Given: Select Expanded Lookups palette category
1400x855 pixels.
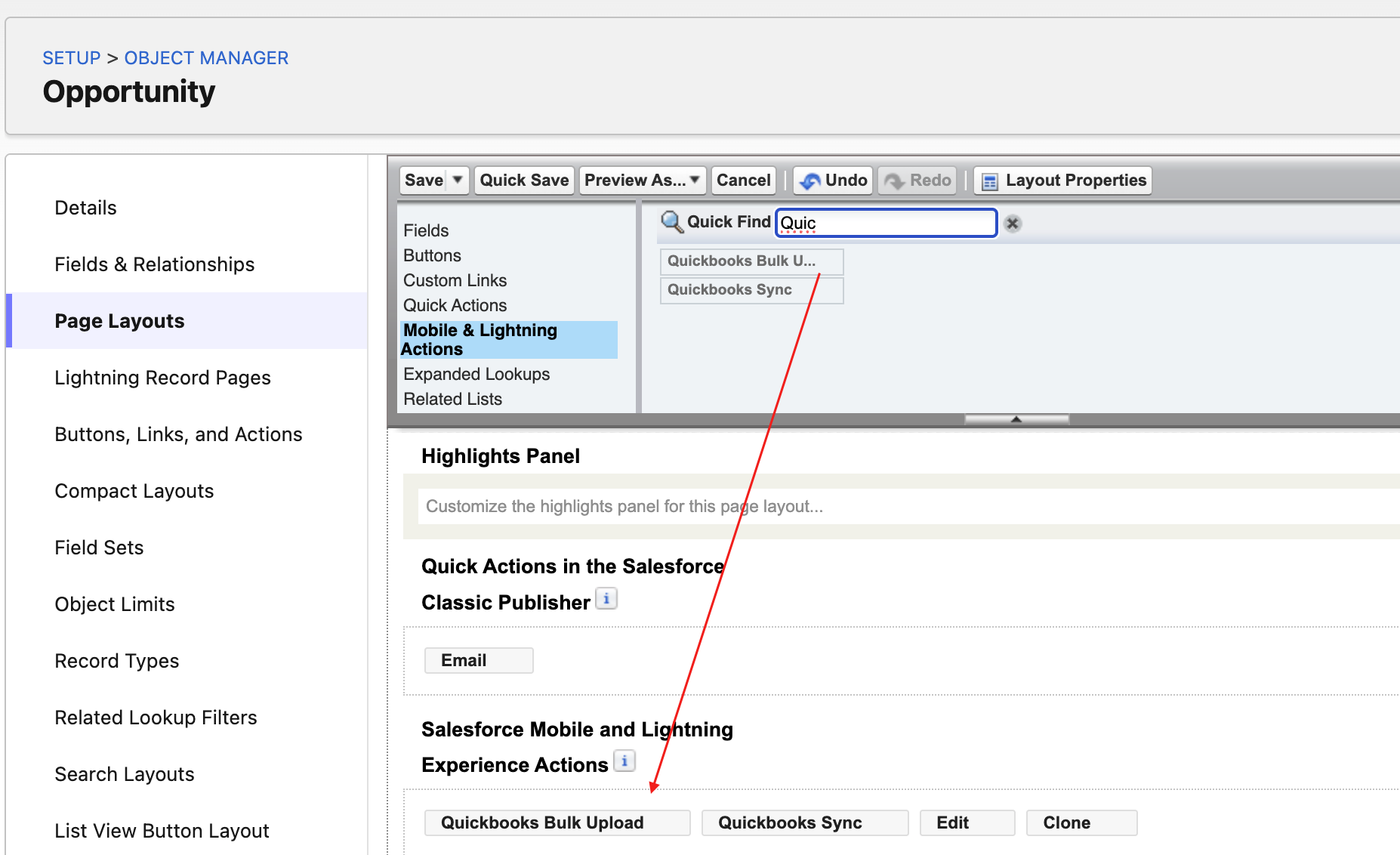Looking at the screenshot, I should pos(476,374).
